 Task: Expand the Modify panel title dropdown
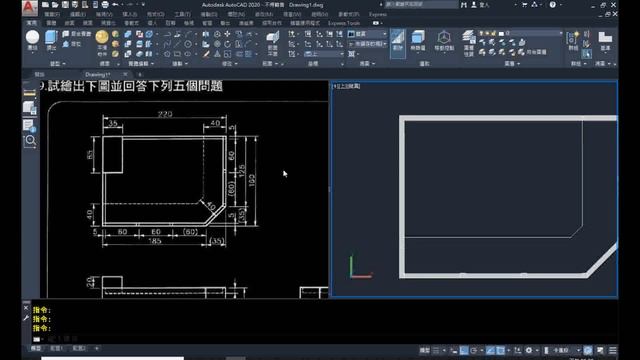coord(230,64)
